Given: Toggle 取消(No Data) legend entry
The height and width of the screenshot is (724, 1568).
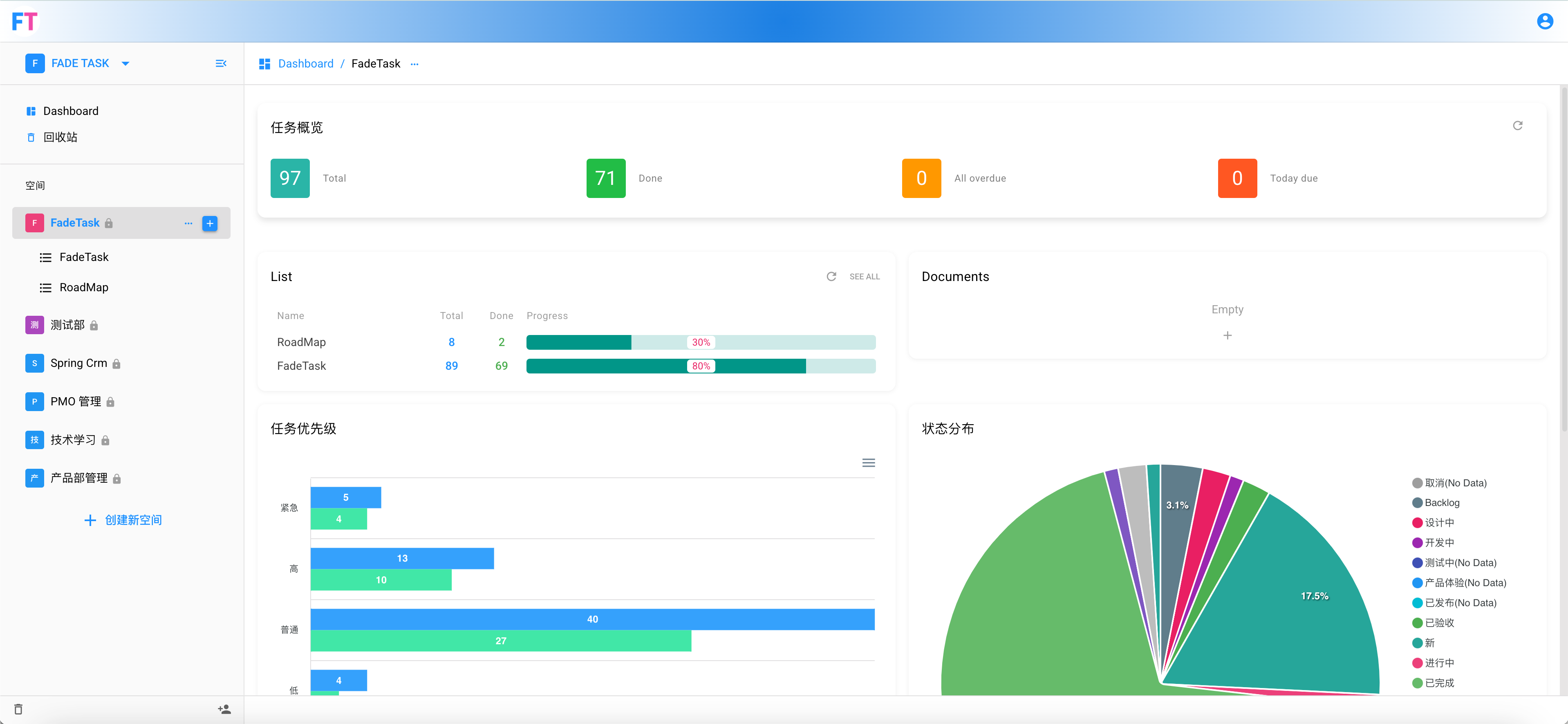Looking at the screenshot, I should click(1449, 483).
